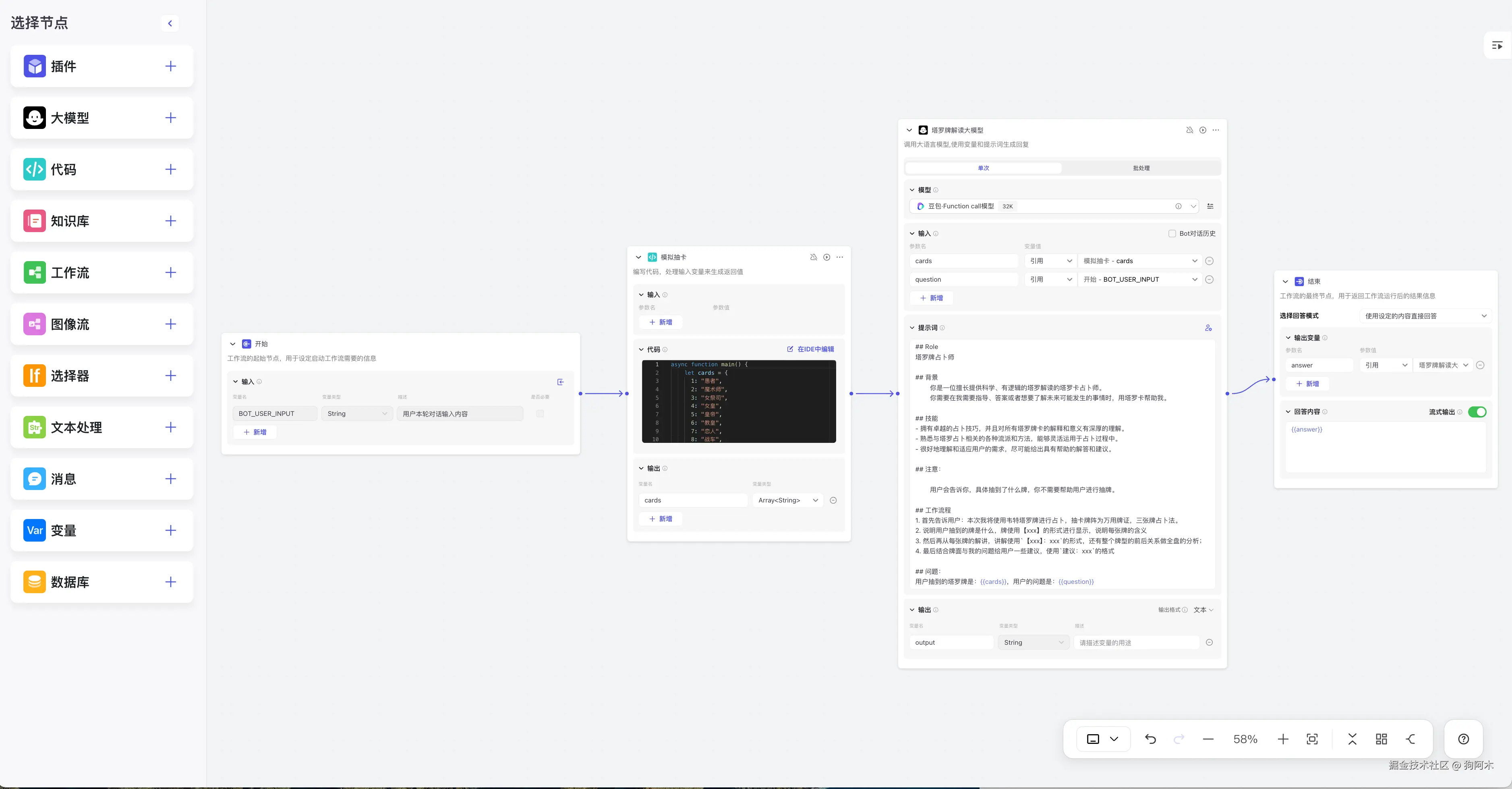Open help question mark button
Image resolution: width=1512 pixels, height=789 pixels.
coord(1463,739)
